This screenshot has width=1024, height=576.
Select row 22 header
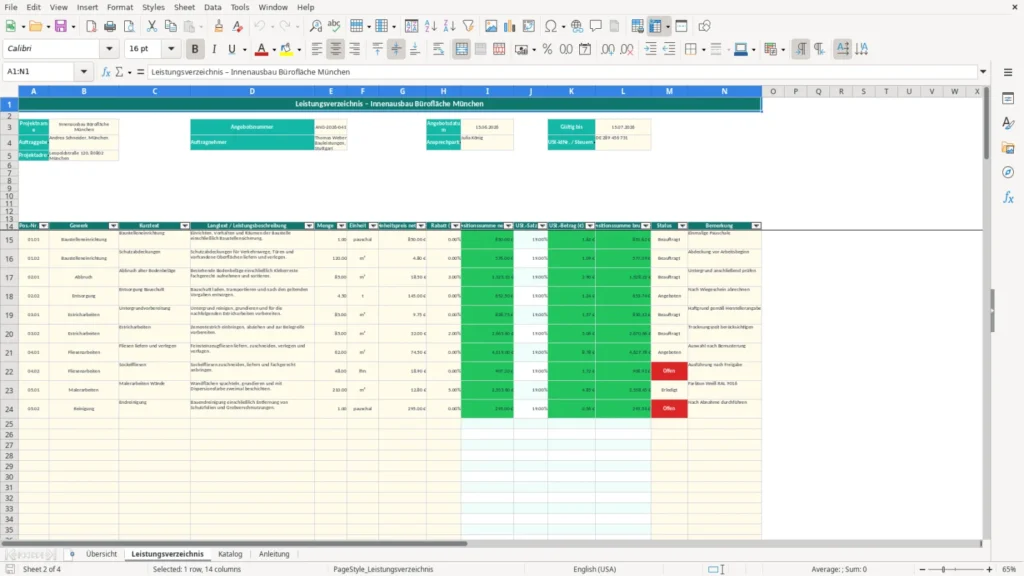pos(9,371)
